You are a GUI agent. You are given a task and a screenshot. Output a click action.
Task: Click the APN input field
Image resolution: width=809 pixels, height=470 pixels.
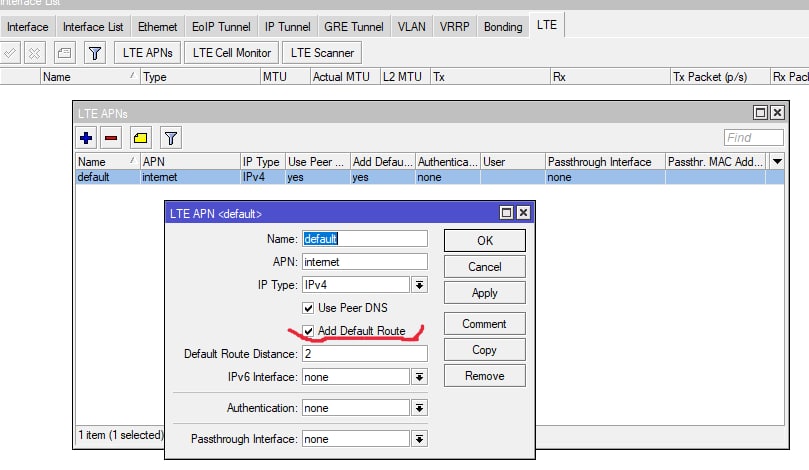tap(365, 262)
